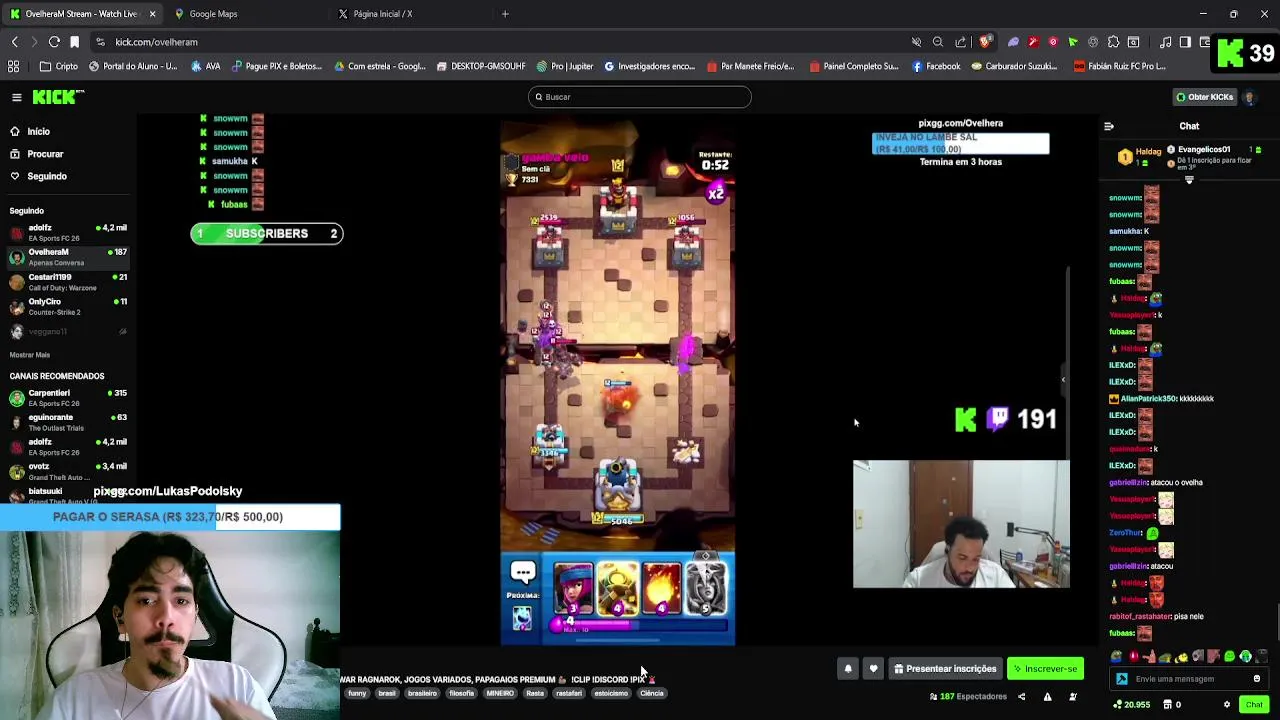
Task: Send the message with the Chat button
Action: 1254,705
